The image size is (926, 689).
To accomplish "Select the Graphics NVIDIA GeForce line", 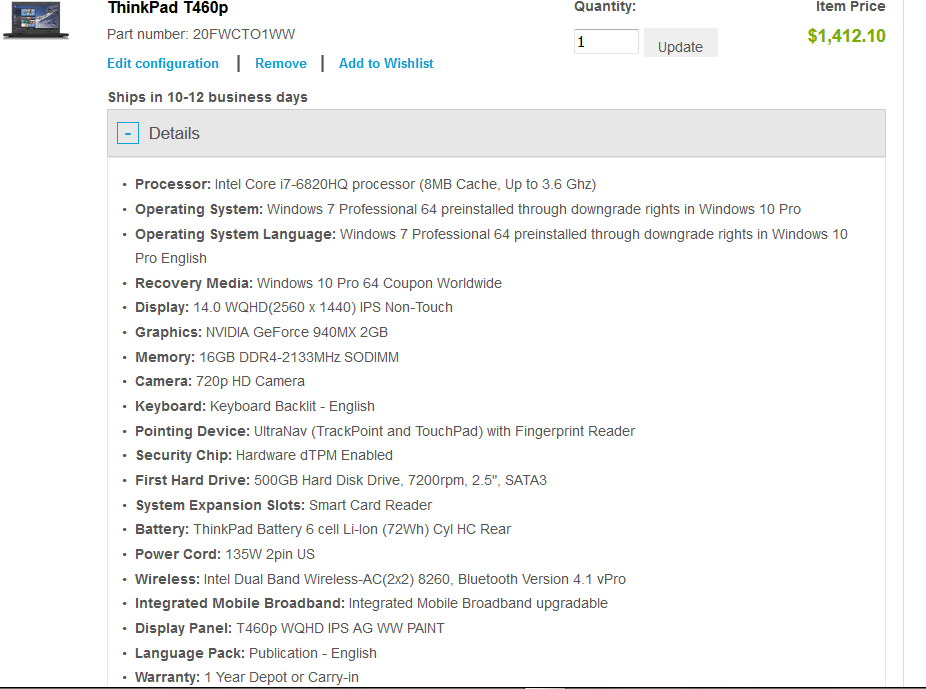I will [261, 332].
